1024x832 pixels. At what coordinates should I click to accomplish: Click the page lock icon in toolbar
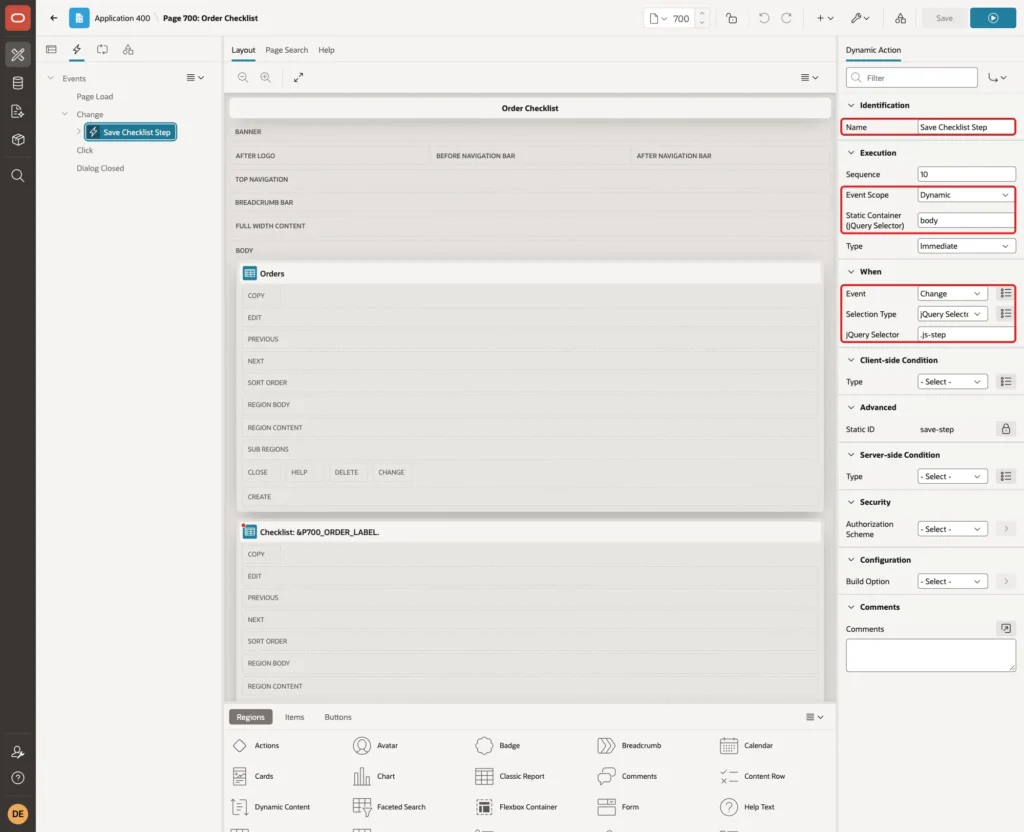(731, 18)
